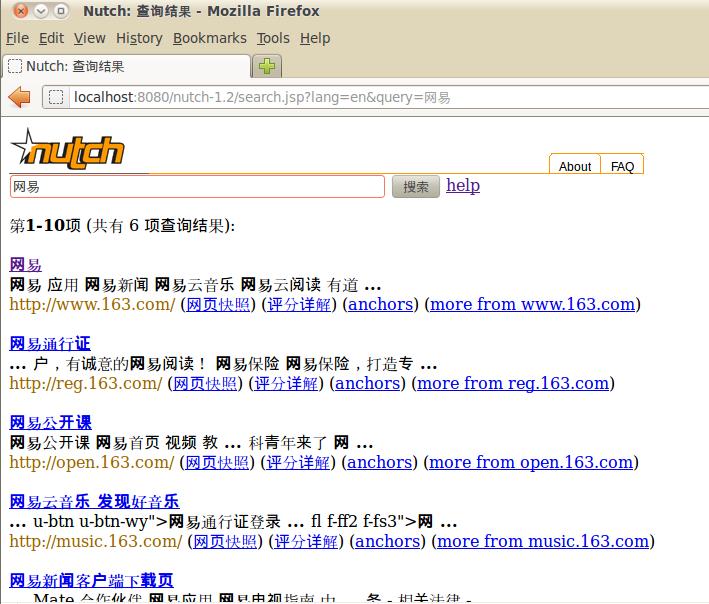Click the Firefox back arrow button
Image resolution: width=709 pixels, height=604 pixels.
[19, 97]
